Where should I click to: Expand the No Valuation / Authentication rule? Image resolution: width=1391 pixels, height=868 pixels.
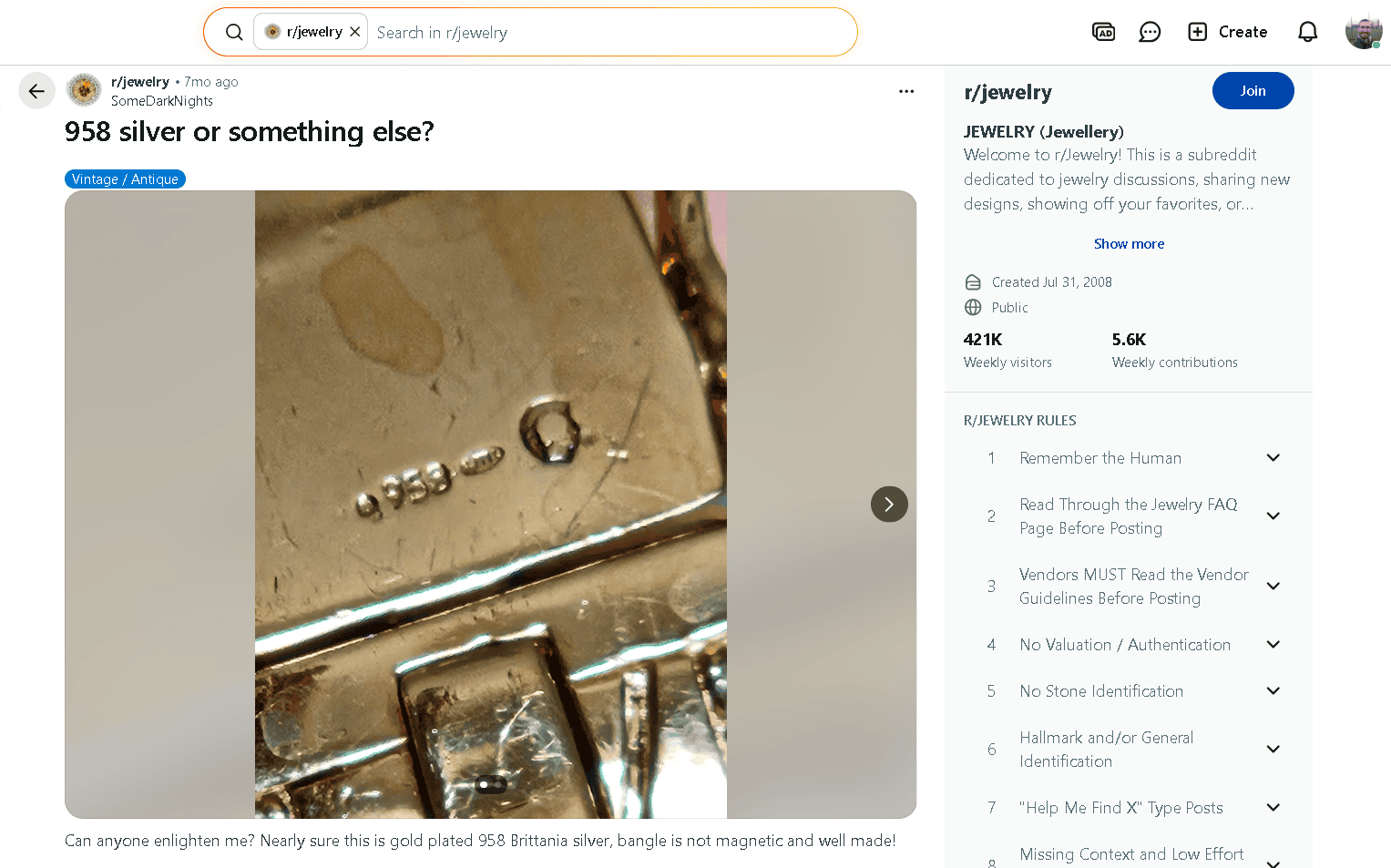point(1273,645)
